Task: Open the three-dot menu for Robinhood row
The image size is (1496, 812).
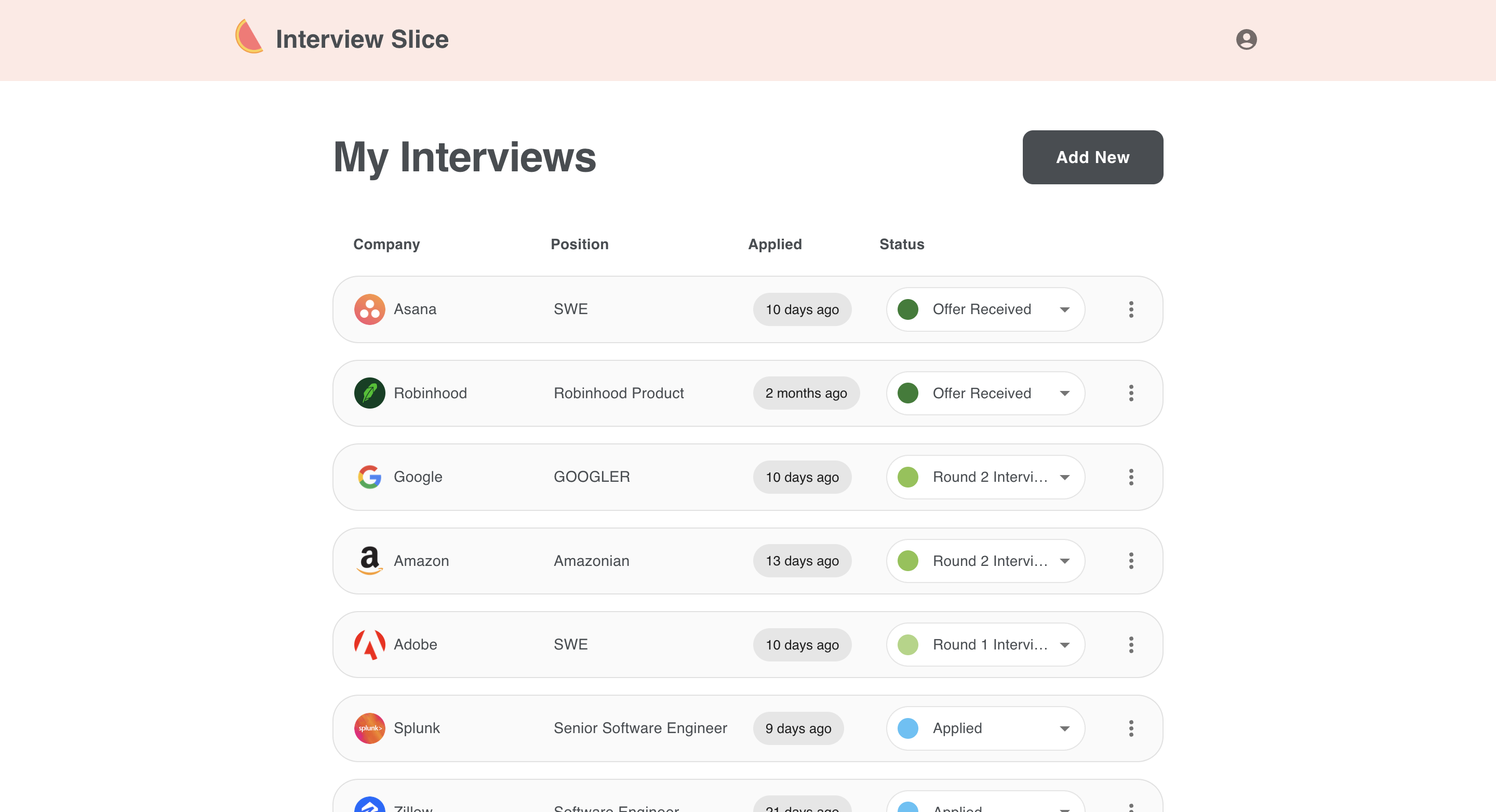Action: pos(1131,393)
